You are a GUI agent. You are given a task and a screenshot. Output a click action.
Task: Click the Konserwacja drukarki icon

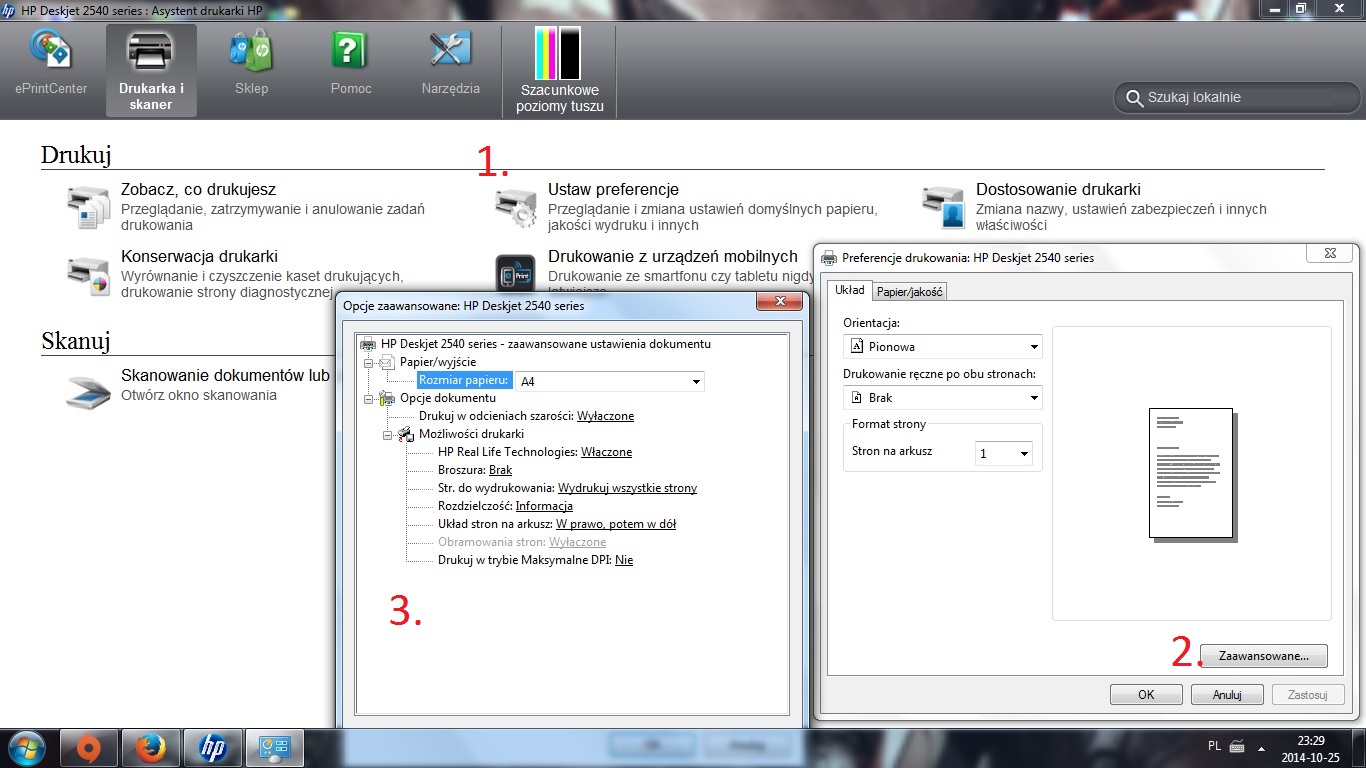coord(89,276)
